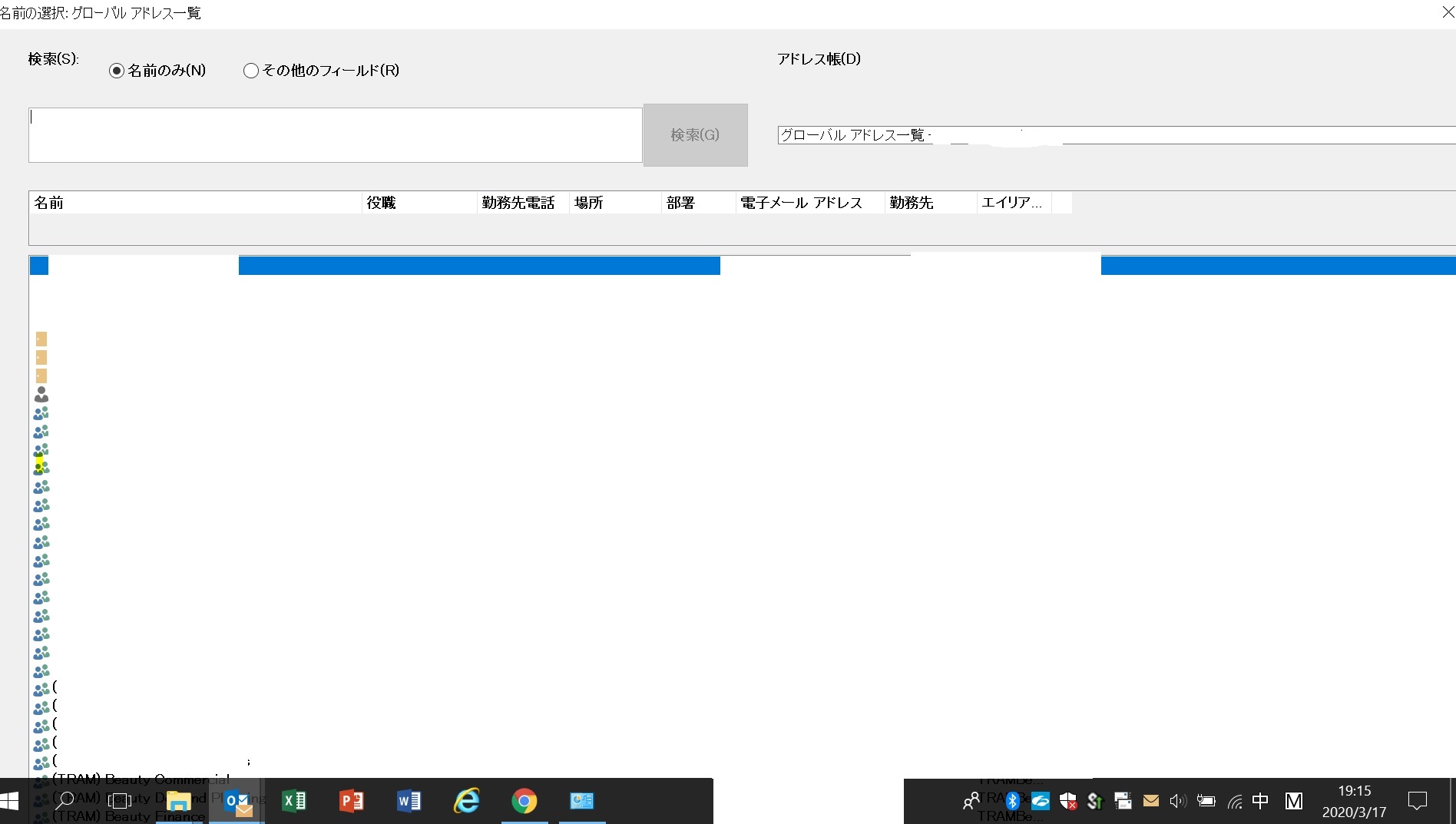
Task: Open the People tray icon
Action: pos(971,801)
